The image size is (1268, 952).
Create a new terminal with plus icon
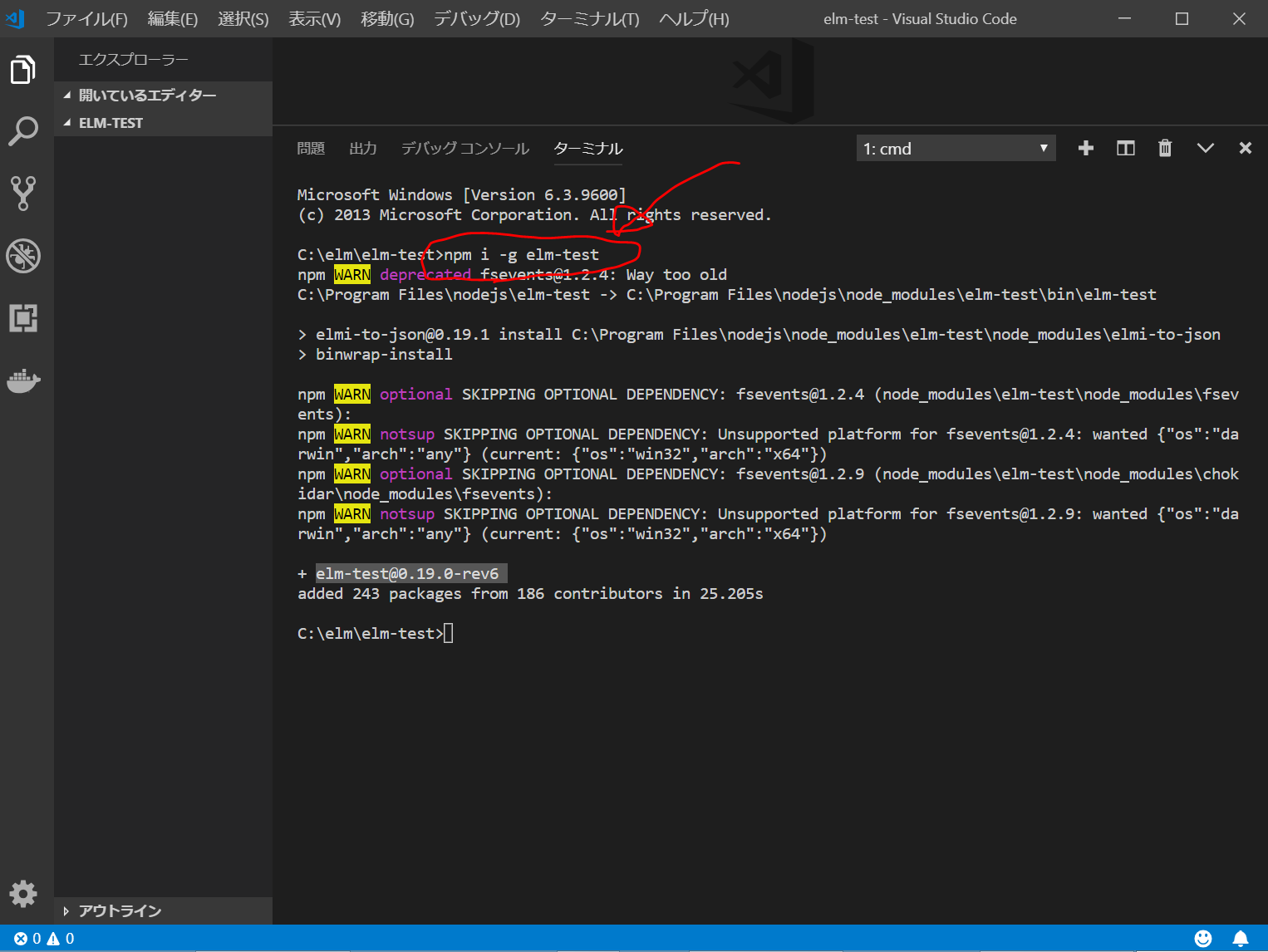1085,148
